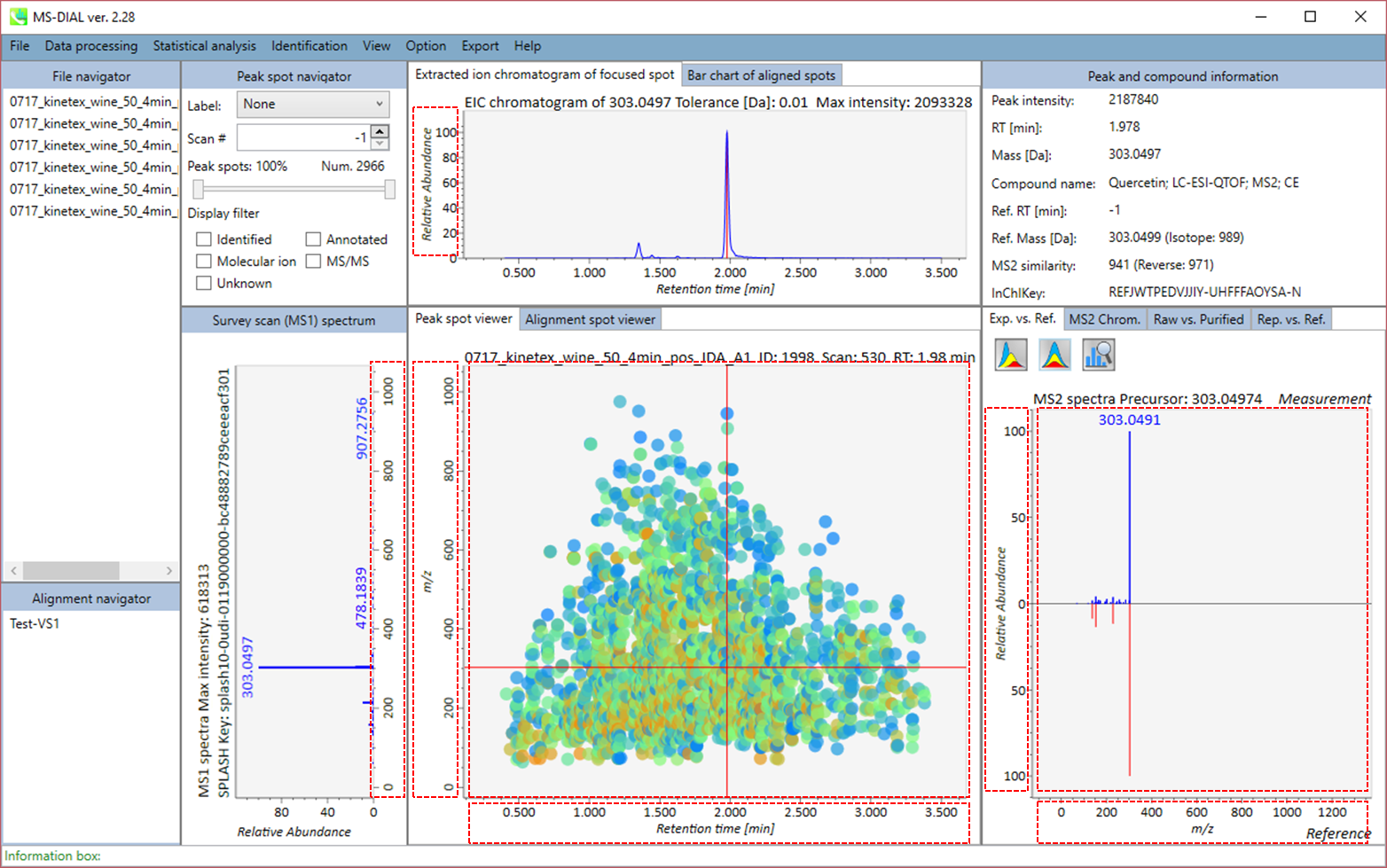This screenshot has height=868, width=1387.
Task: Click the bar-chart magnifier icon
Action: [x=1099, y=355]
